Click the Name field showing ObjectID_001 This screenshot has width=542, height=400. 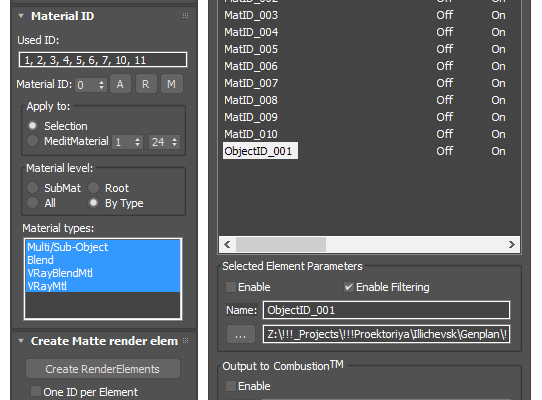click(386, 310)
